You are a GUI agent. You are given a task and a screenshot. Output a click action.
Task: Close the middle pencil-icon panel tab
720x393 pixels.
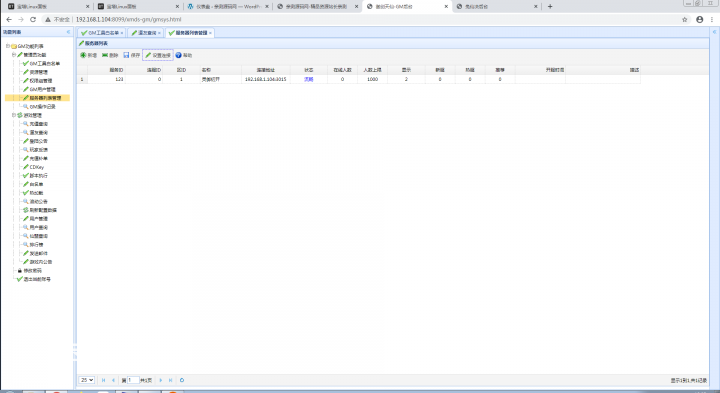(x=159, y=33)
